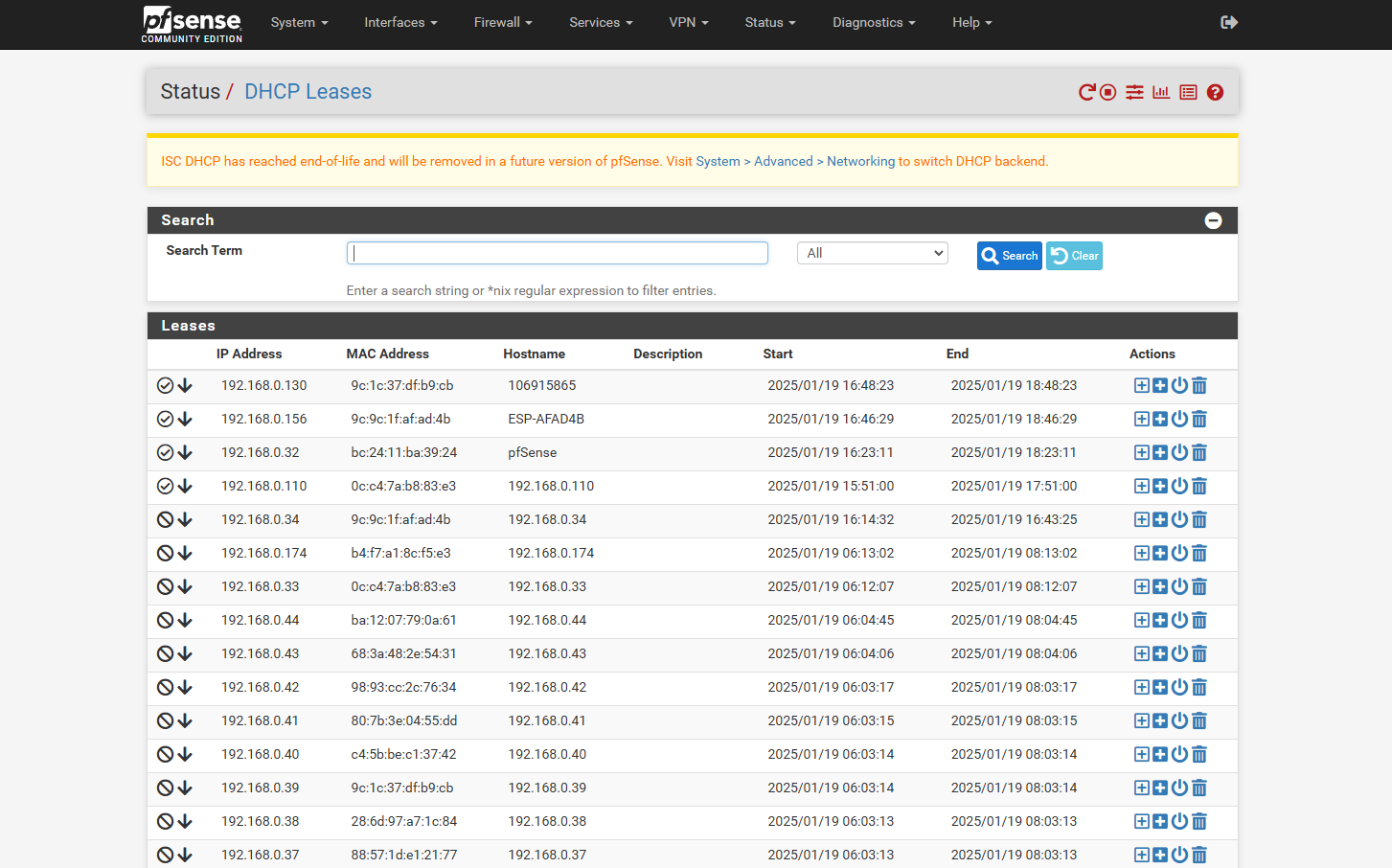Viewport: 1392px width, 868px height.
Task: Delete lease for 192.168.0.110 address row
Action: click(1199, 486)
